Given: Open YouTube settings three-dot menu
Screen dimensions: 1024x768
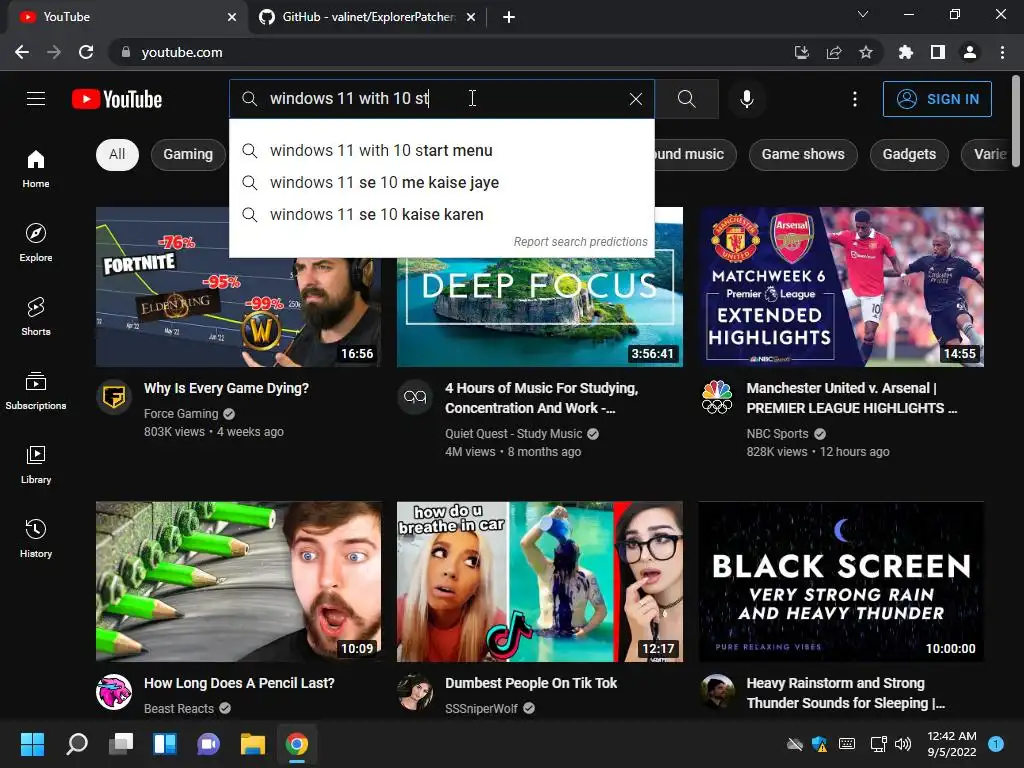Looking at the screenshot, I should [x=855, y=99].
